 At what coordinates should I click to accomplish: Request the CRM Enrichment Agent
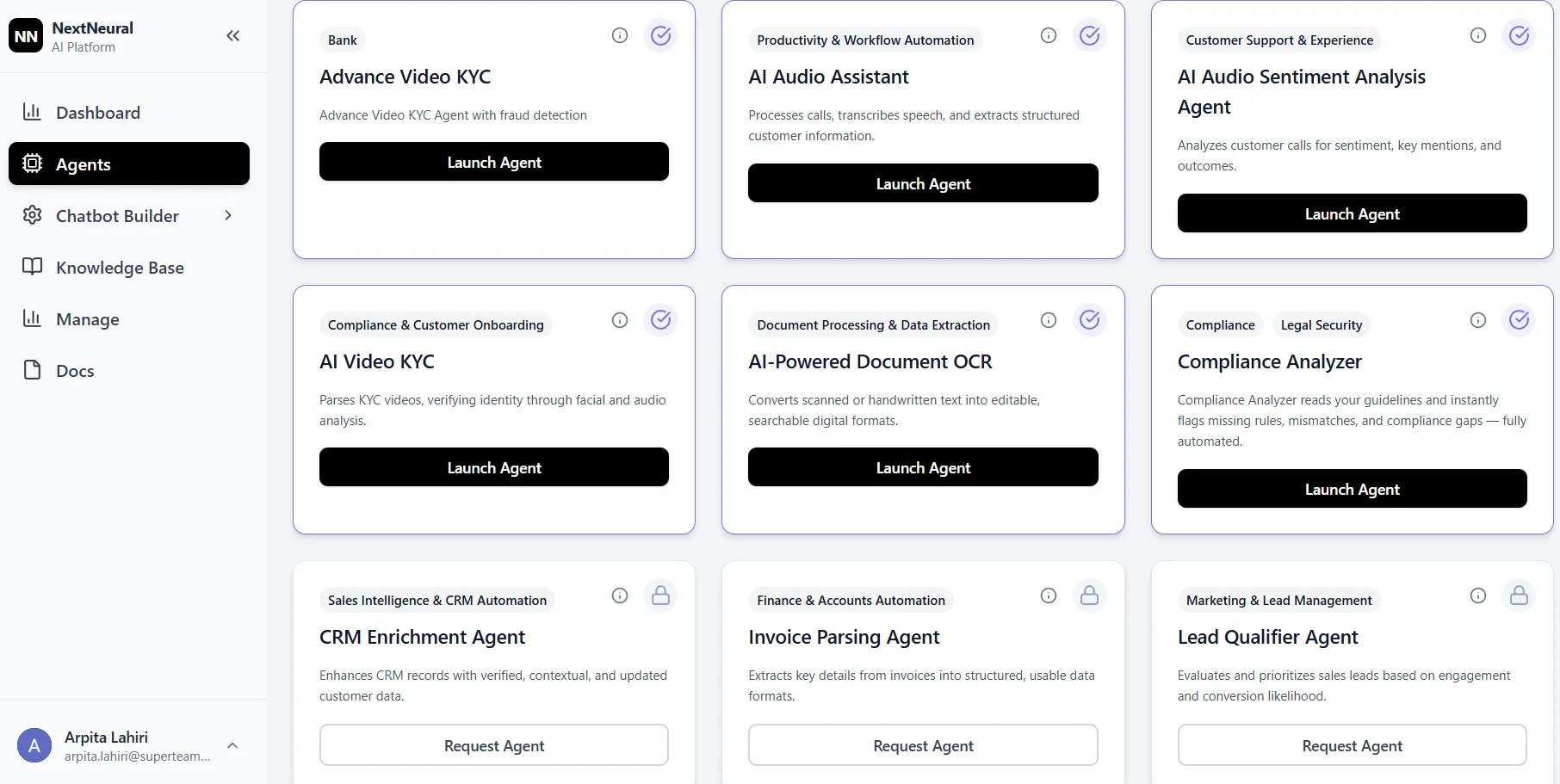coord(493,745)
